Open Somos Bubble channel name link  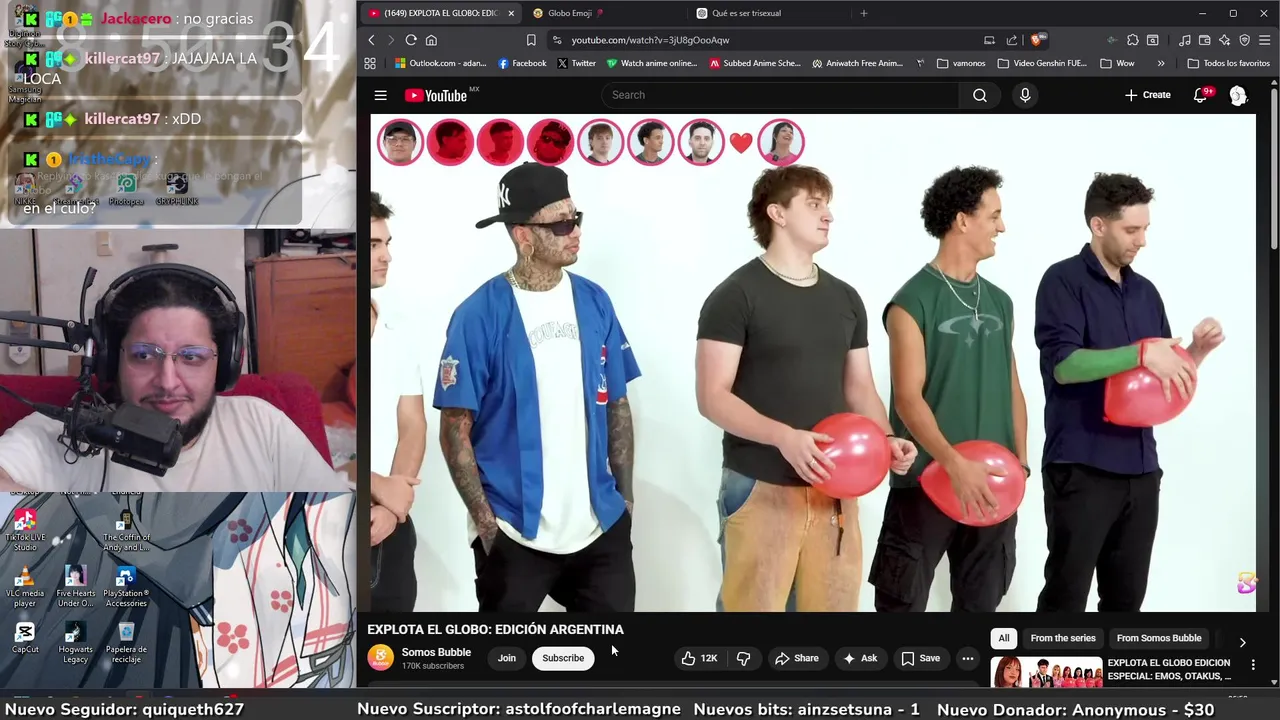click(x=436, y=652)
